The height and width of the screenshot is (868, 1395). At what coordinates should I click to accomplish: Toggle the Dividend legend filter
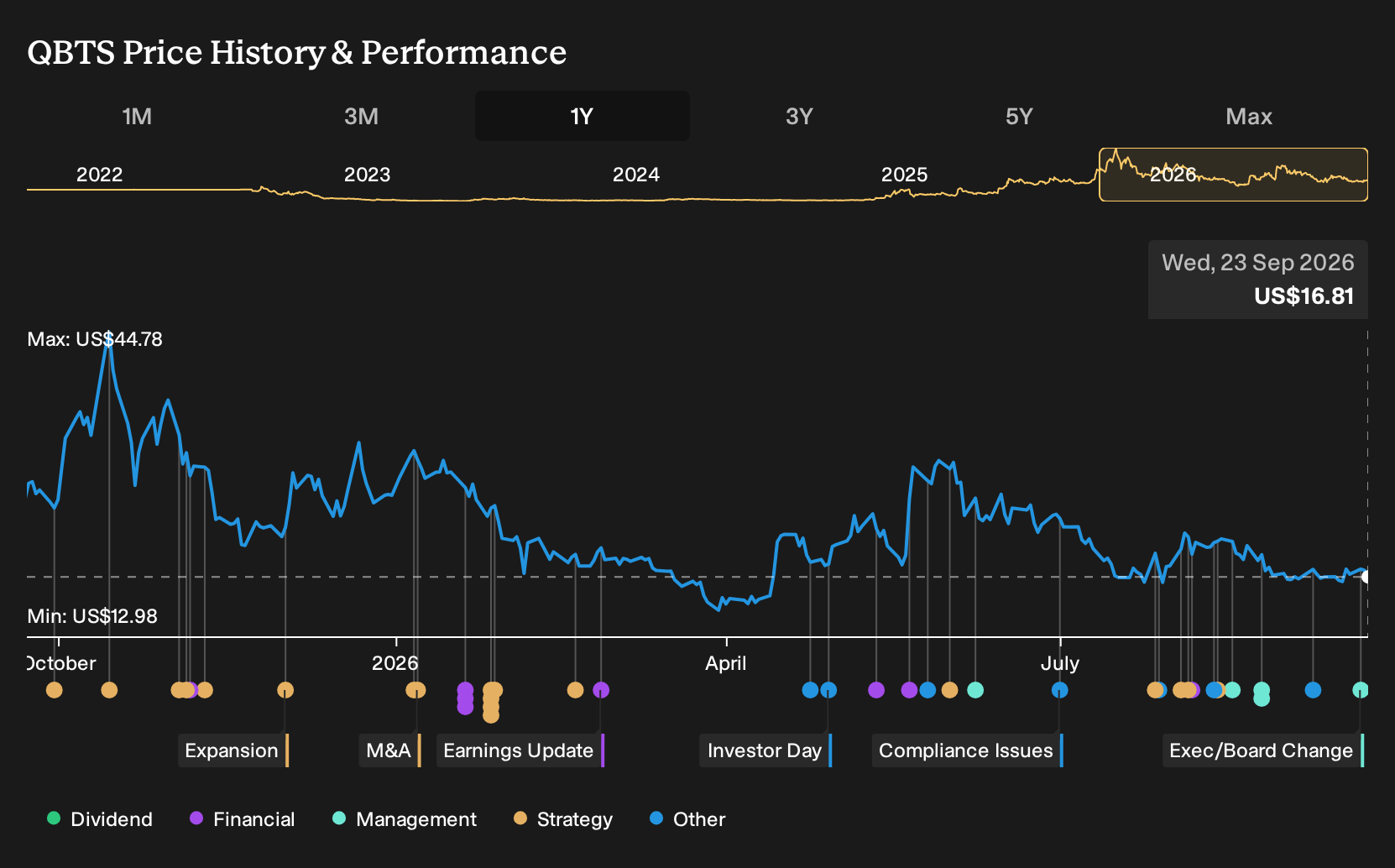pos(100,819)
